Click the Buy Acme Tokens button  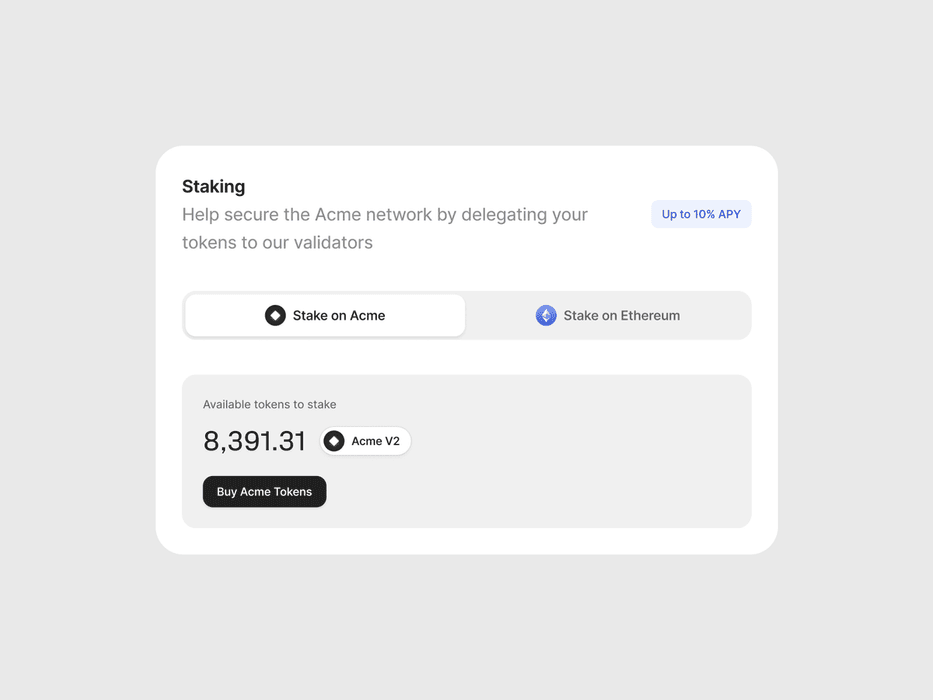click(264, 492)
